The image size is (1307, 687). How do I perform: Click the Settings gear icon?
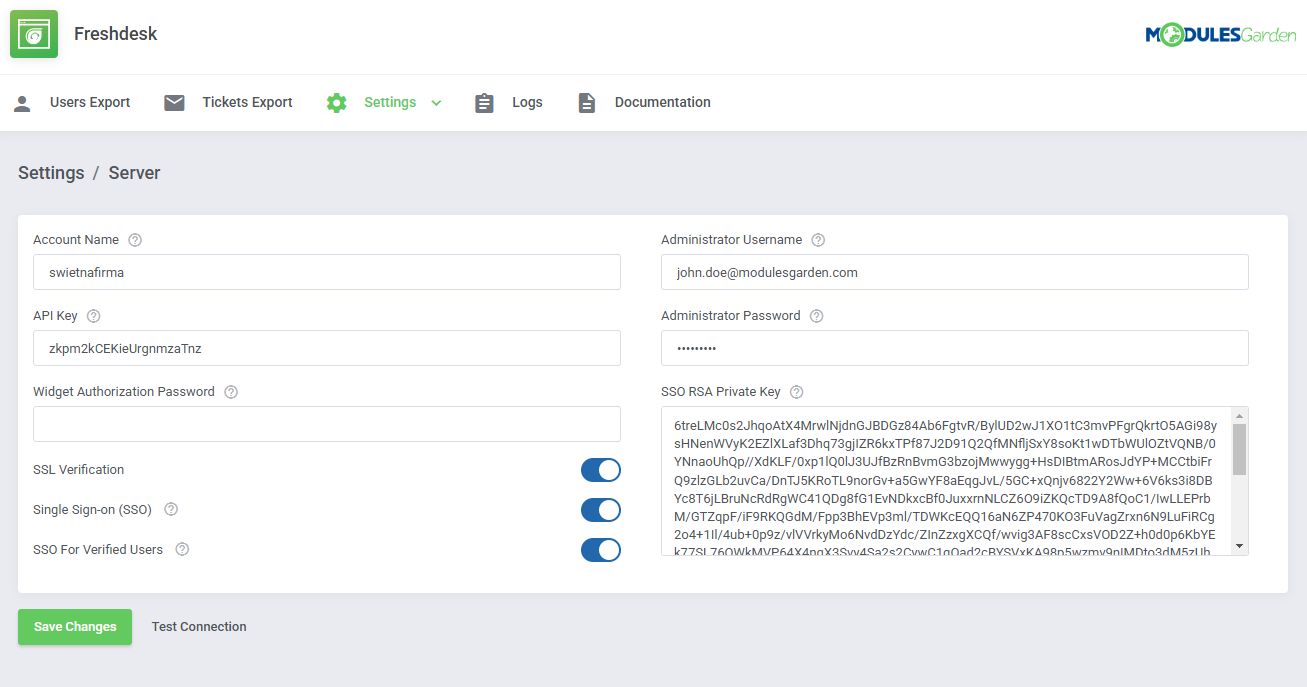336,101
